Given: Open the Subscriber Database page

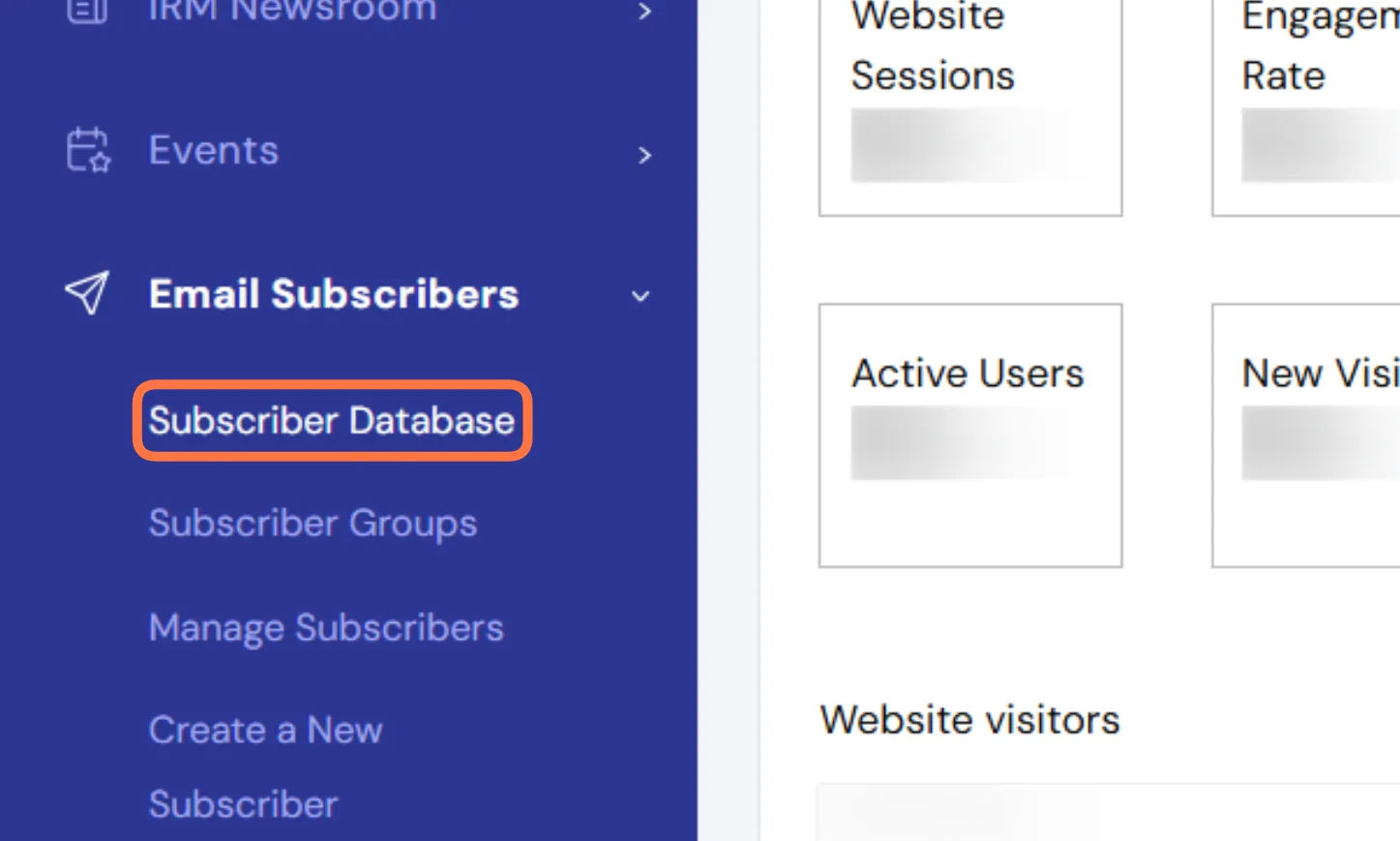Looking at the screenshot, I should (x=332, y=421).
